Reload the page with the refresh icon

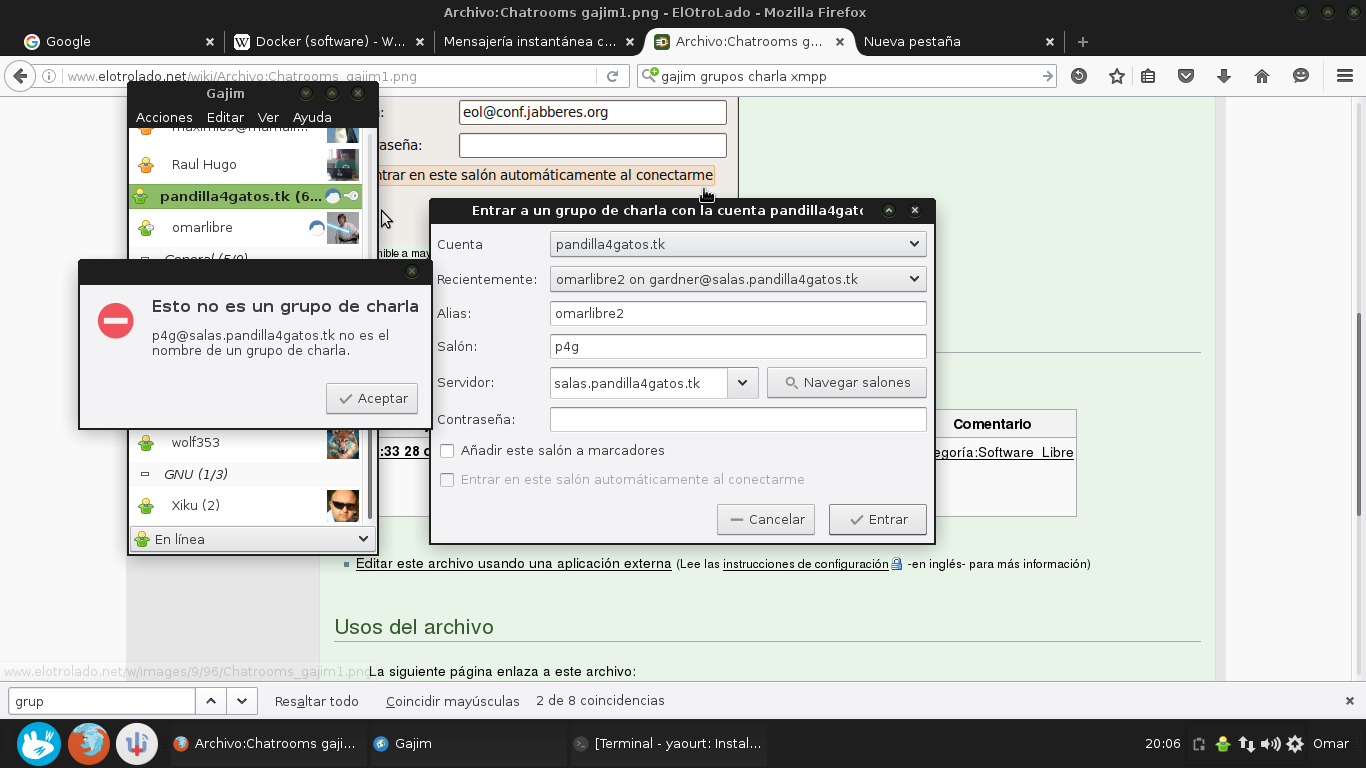pos(613,76)
